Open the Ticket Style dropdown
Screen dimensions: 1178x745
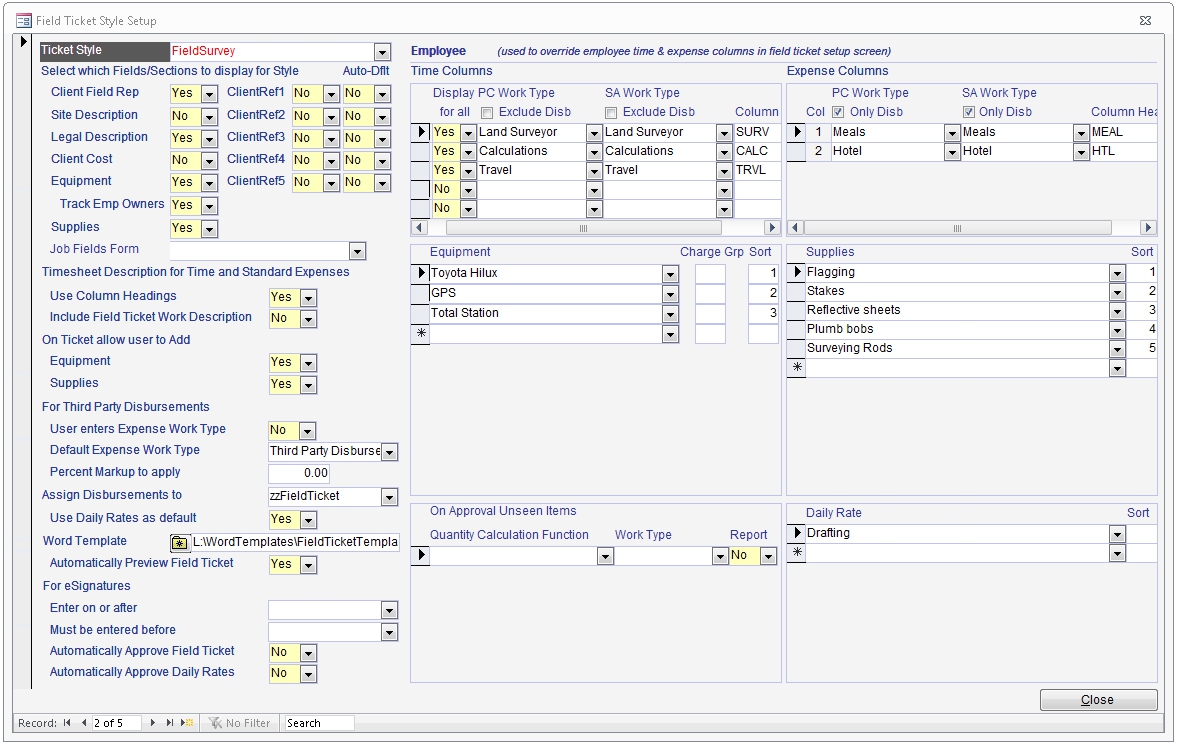[x=382, y=52]
